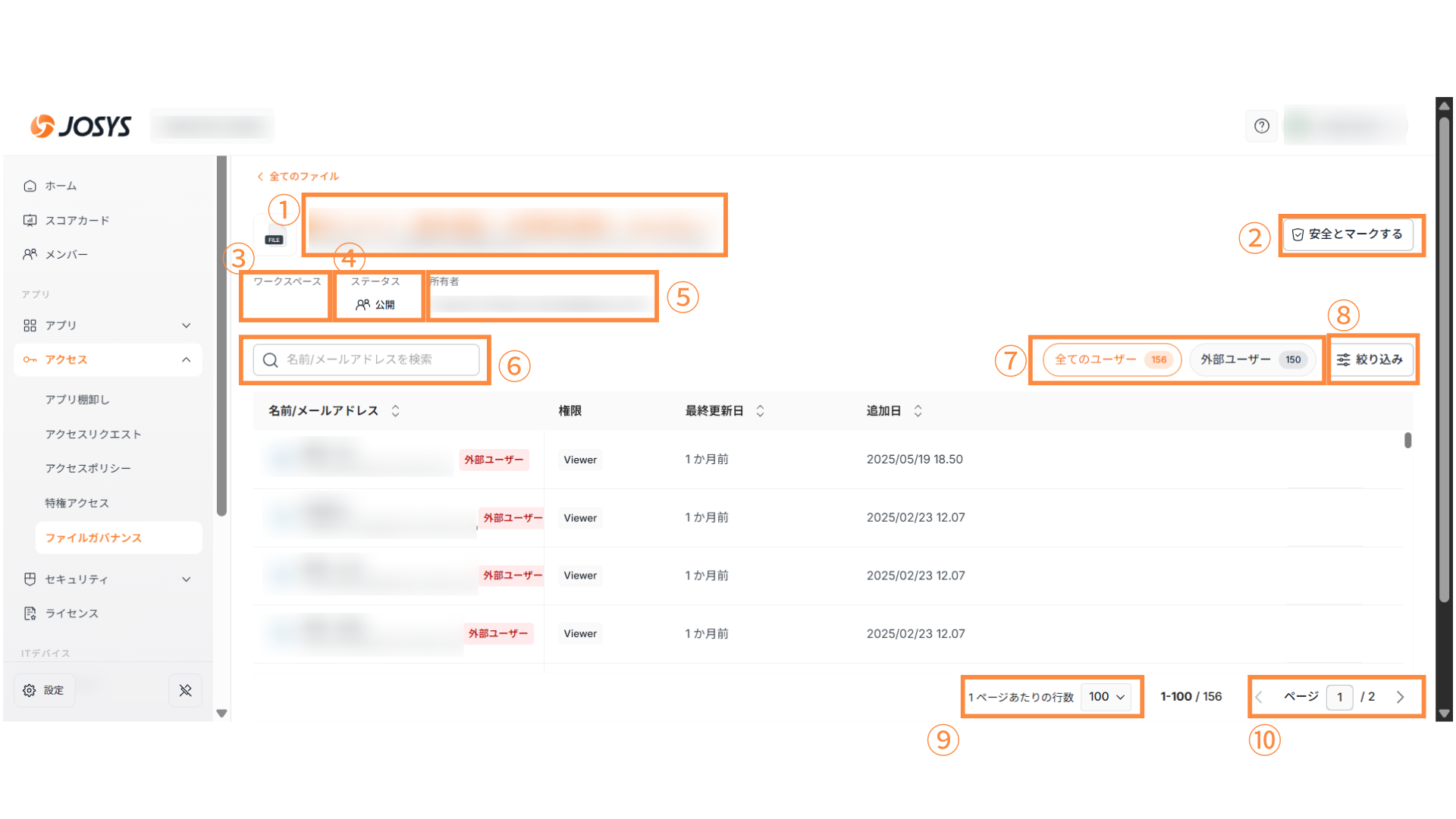Expand the Apps sidebar section

coord(186,325)
